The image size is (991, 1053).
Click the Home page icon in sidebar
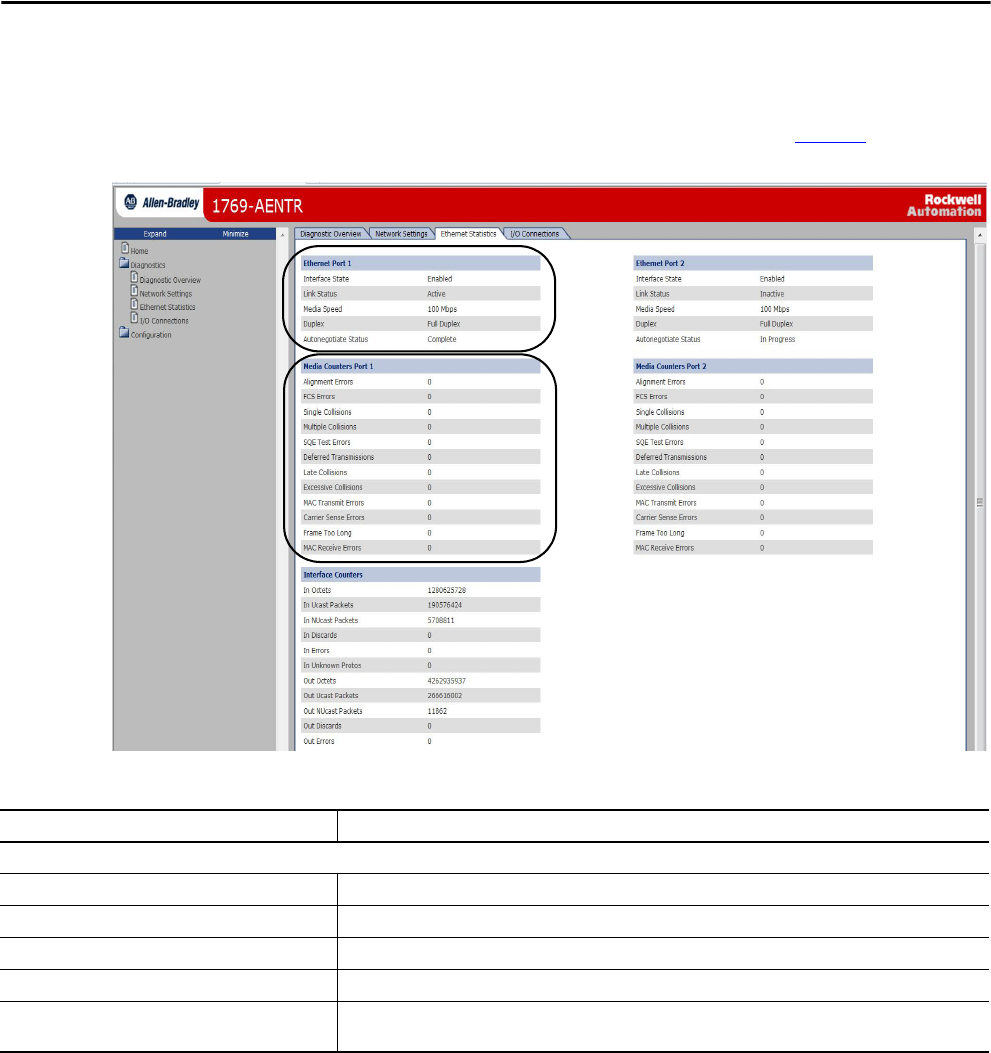pyautogui.click(x=125, y=248)
